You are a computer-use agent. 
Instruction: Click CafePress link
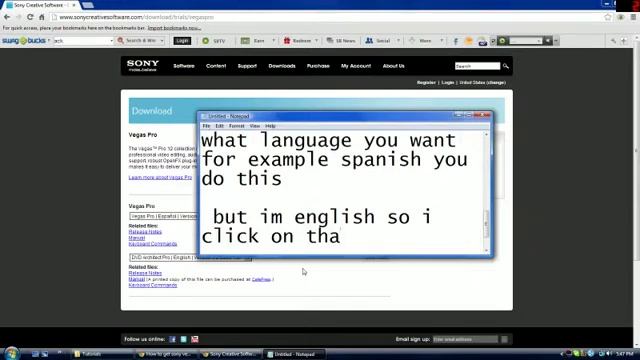point(261,280)
